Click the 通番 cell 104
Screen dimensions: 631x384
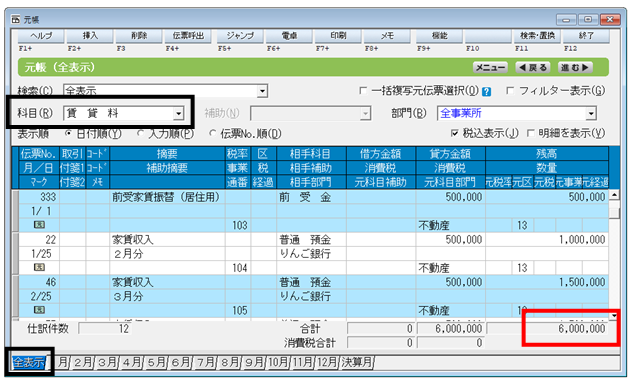pyautogui.click(x=238, y=268)
